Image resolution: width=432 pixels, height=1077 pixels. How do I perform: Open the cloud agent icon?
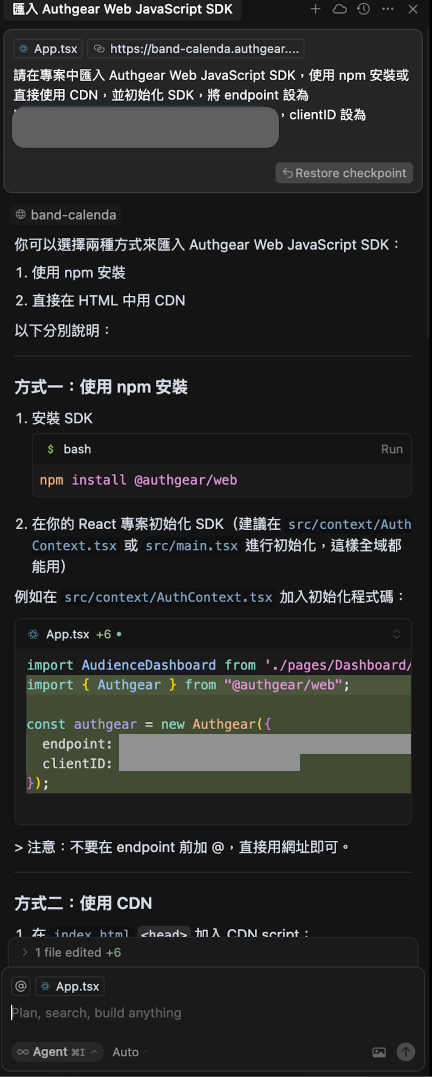339,10
